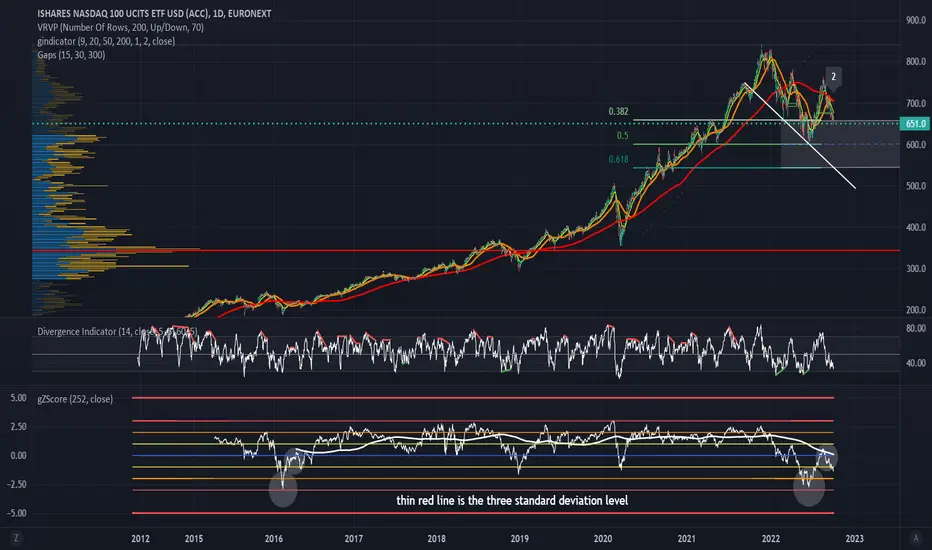Select the 0.5 Fibonacci level label
This screenshot has width=932, height=550.
[622, 136]
